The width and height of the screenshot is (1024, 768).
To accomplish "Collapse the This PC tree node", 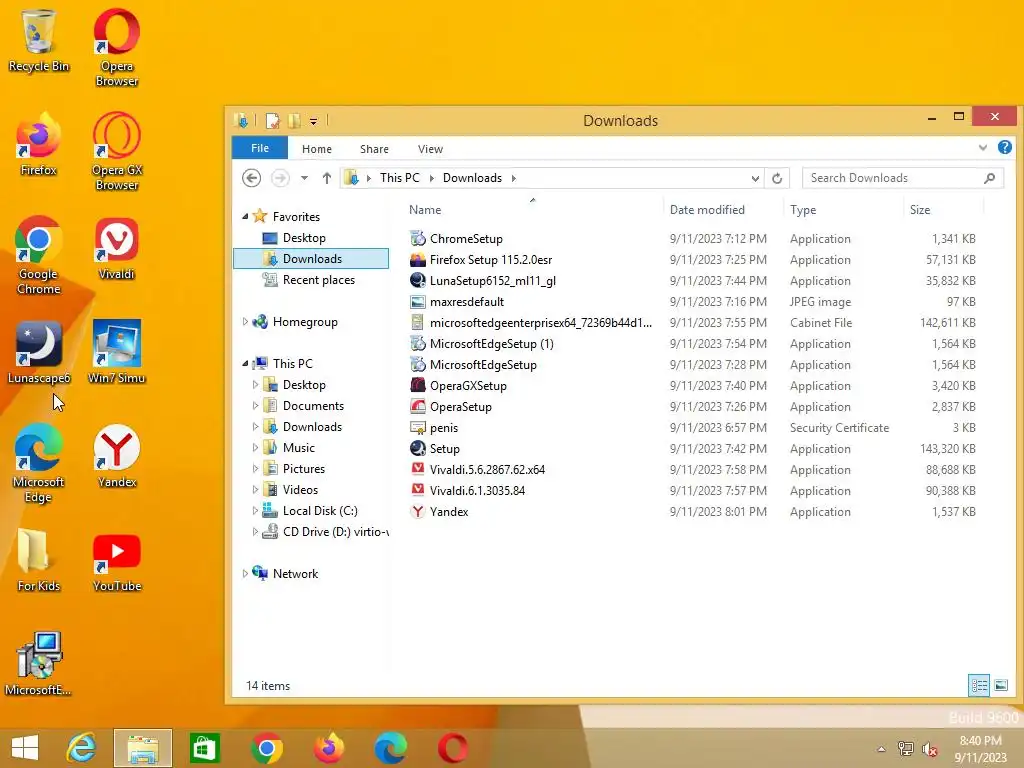I will coord(245,363).
